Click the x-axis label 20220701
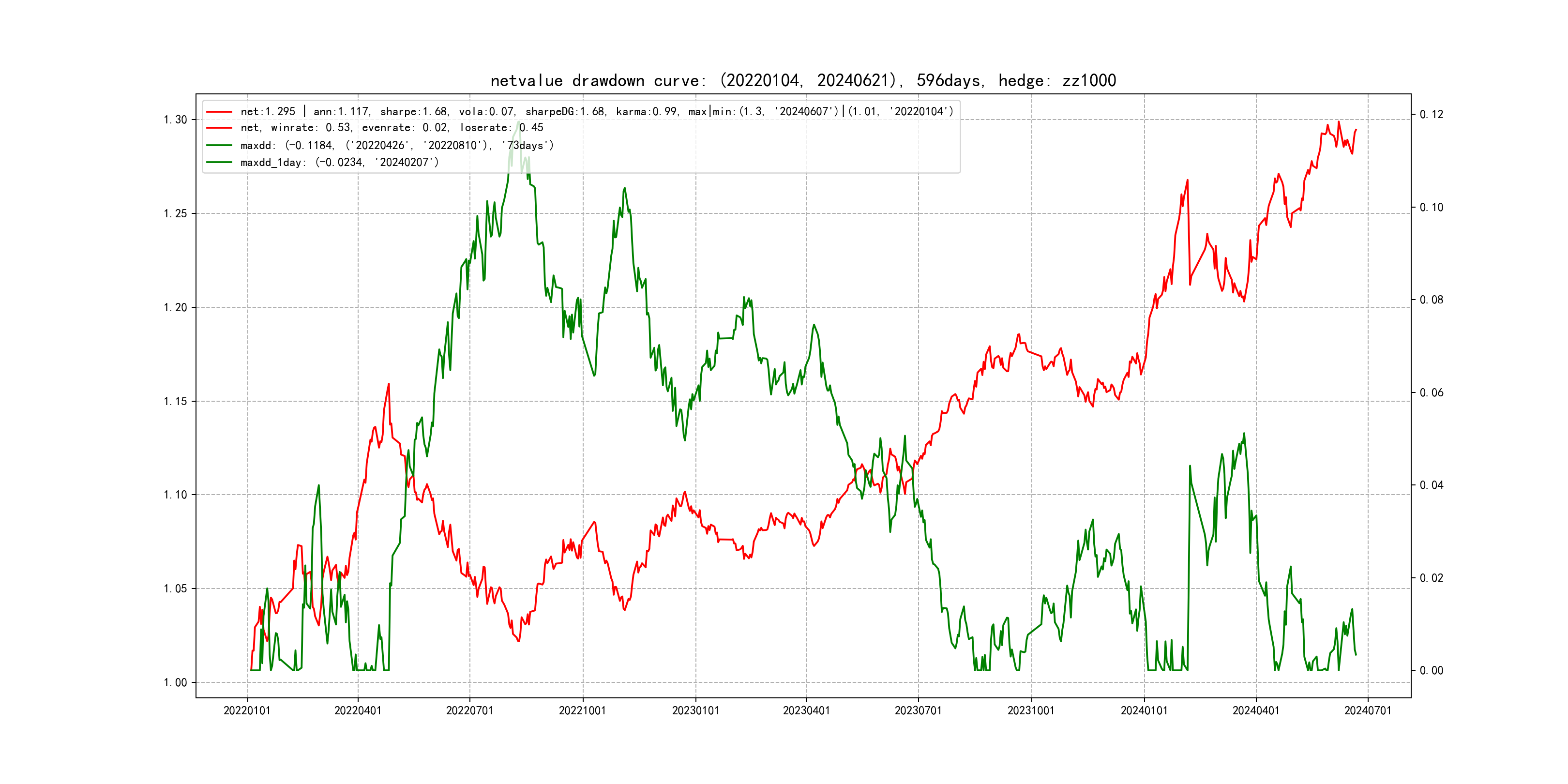Viewport: 1568px width, 784px height. click(469, 710)
